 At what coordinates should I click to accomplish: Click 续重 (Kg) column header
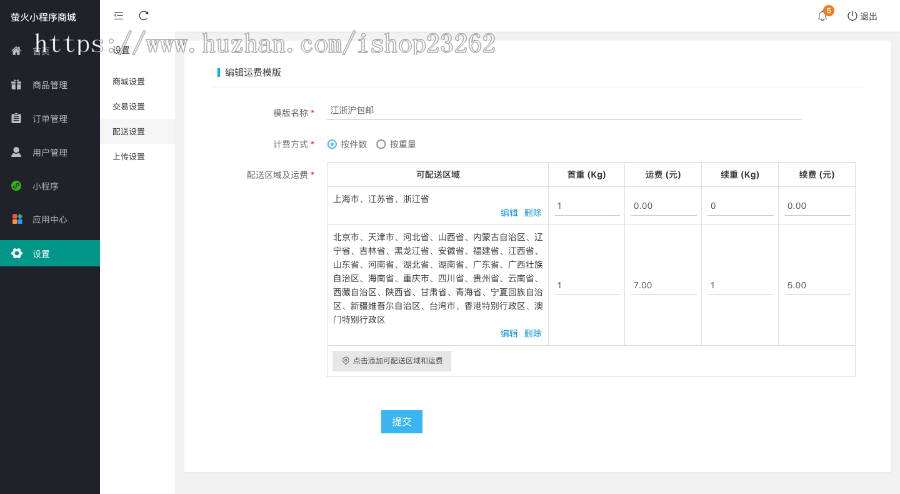(x=740, y=174)
